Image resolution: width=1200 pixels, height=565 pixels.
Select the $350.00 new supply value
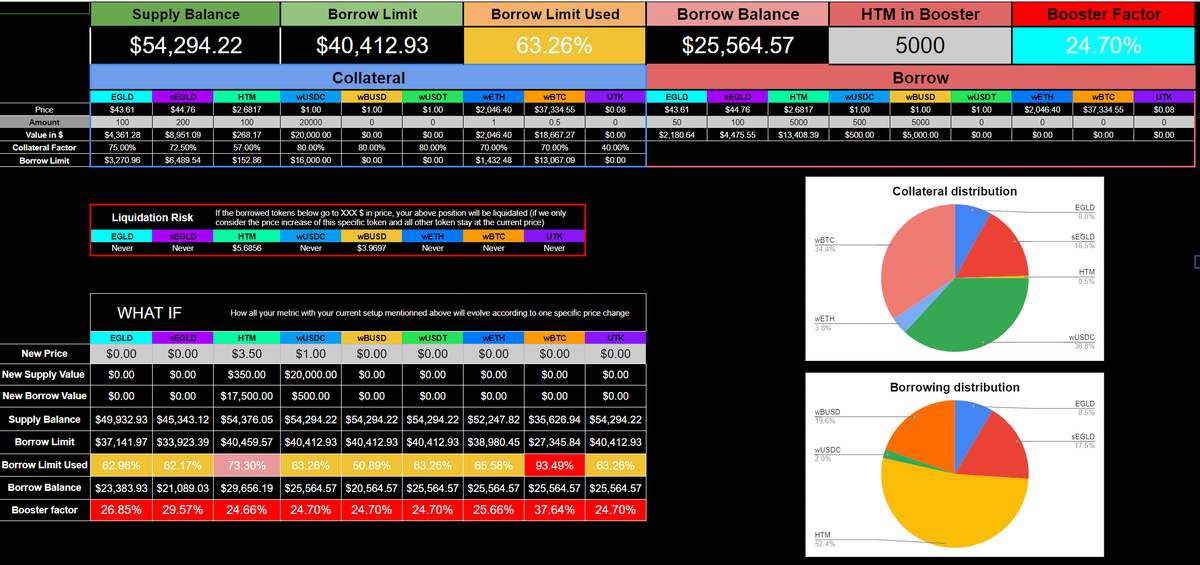click(245, 374)
